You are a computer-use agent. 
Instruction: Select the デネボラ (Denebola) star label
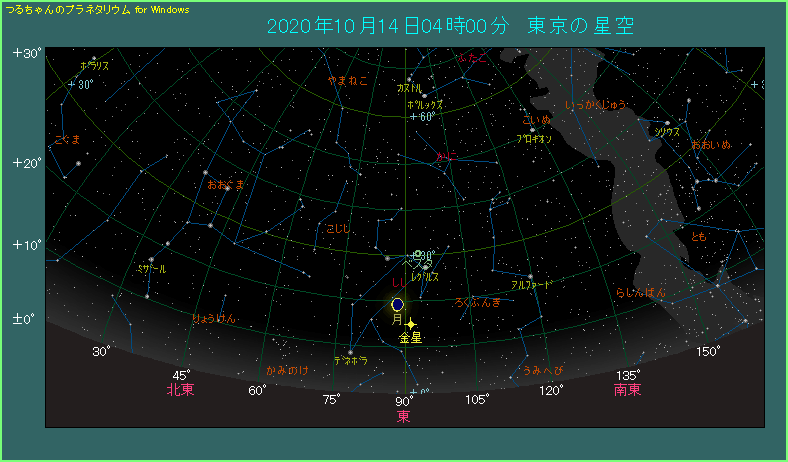point(351,360)
